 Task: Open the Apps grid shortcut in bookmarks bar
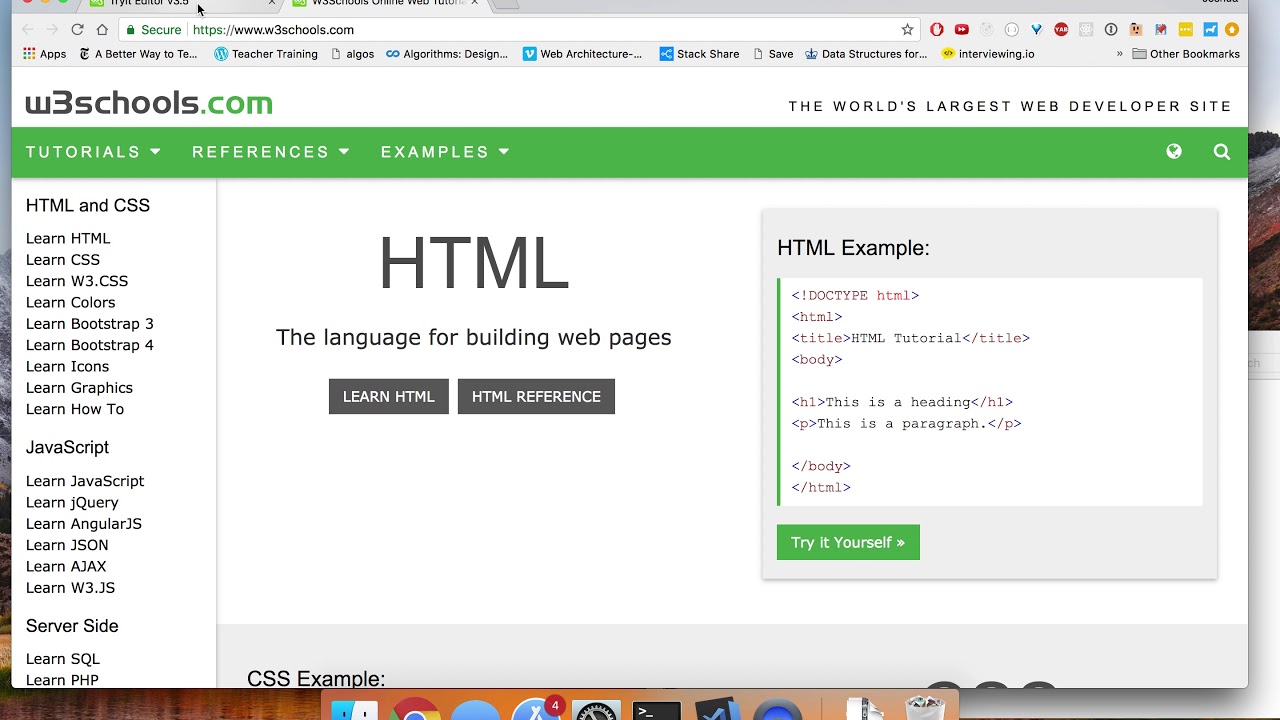click(44, 54)
